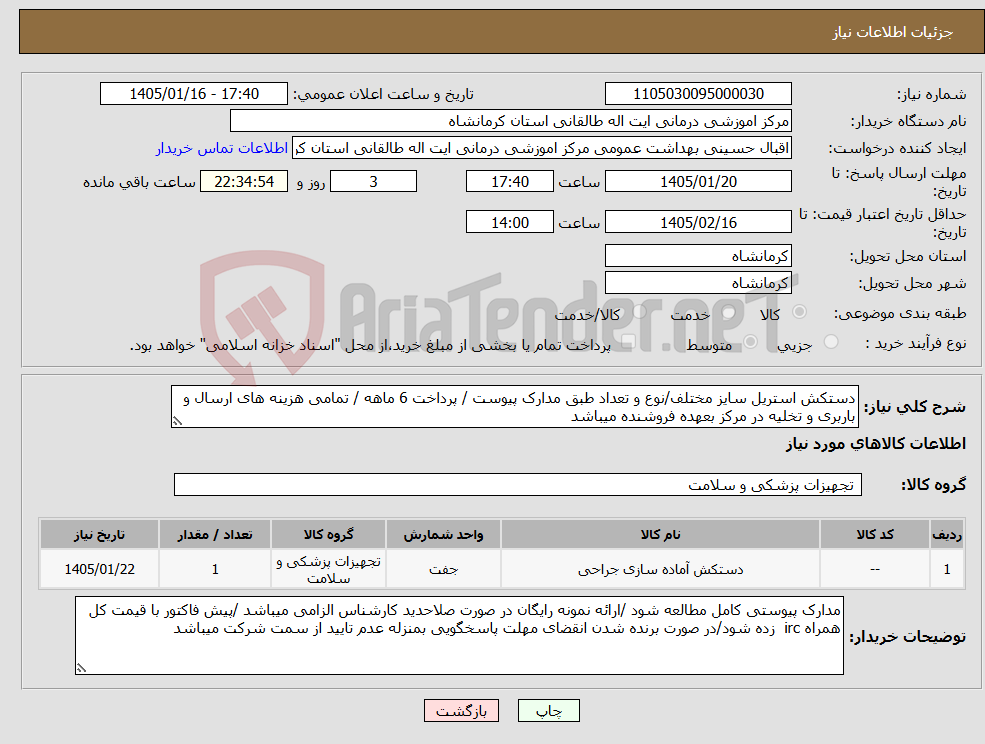Click the resize handle of buyer notes area
The width and height of the screenshot is (985, 744).
pos(81,669)
